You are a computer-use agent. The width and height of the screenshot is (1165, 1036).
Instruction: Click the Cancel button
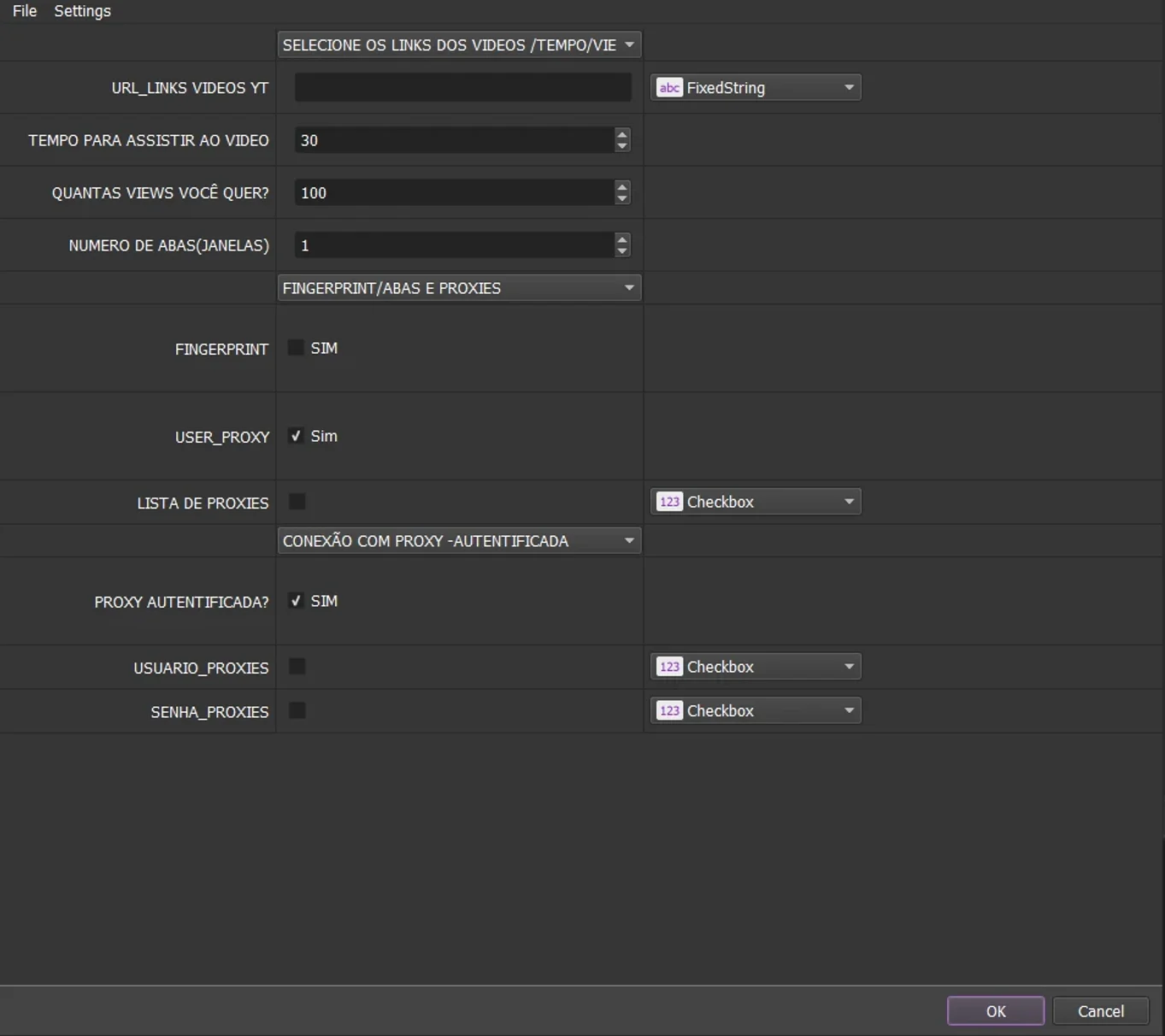click(x=1101, y=1011)
